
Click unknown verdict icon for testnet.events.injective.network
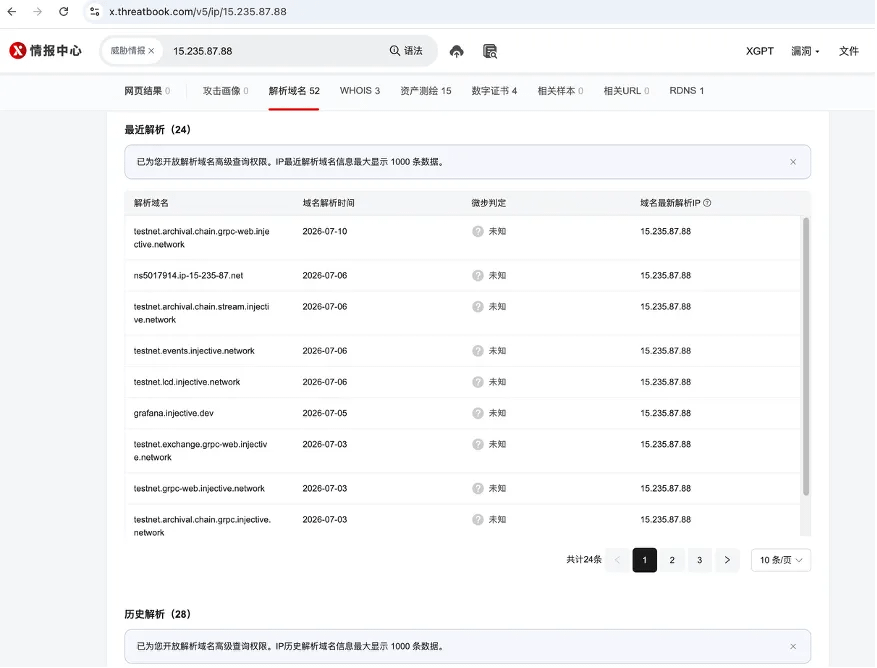pyautogui.click(x=478, y=351)
